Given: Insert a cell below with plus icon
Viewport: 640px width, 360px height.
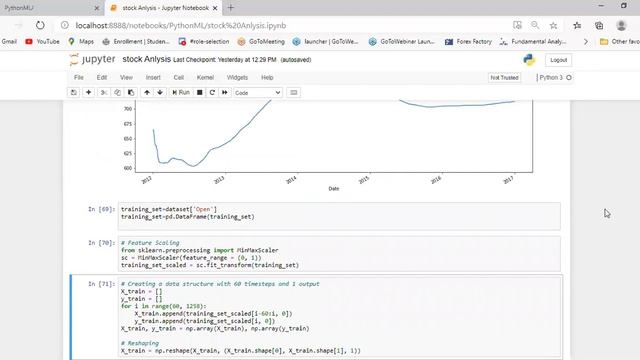Looking at the screenshot, I should pos(88,93).
